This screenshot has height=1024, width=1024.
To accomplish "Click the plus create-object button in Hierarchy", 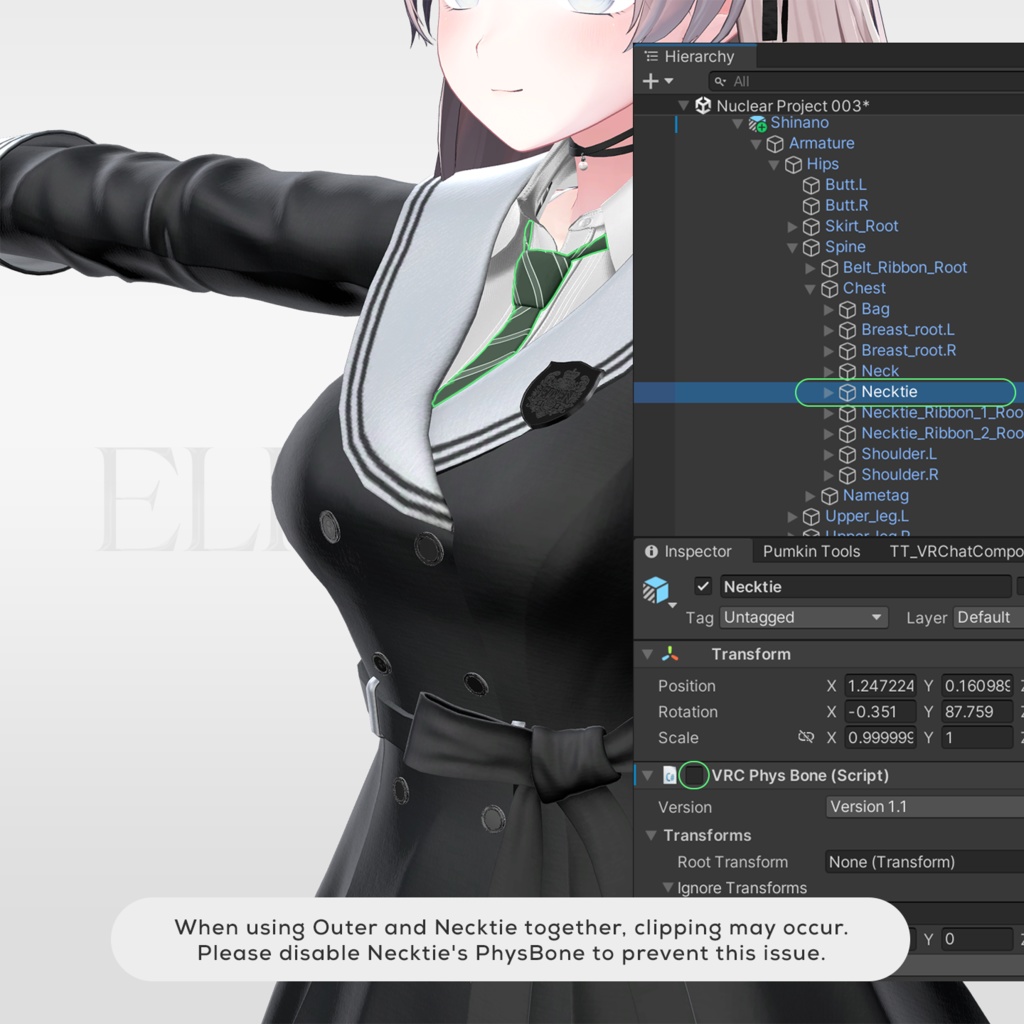I will [x=650, y=81].
